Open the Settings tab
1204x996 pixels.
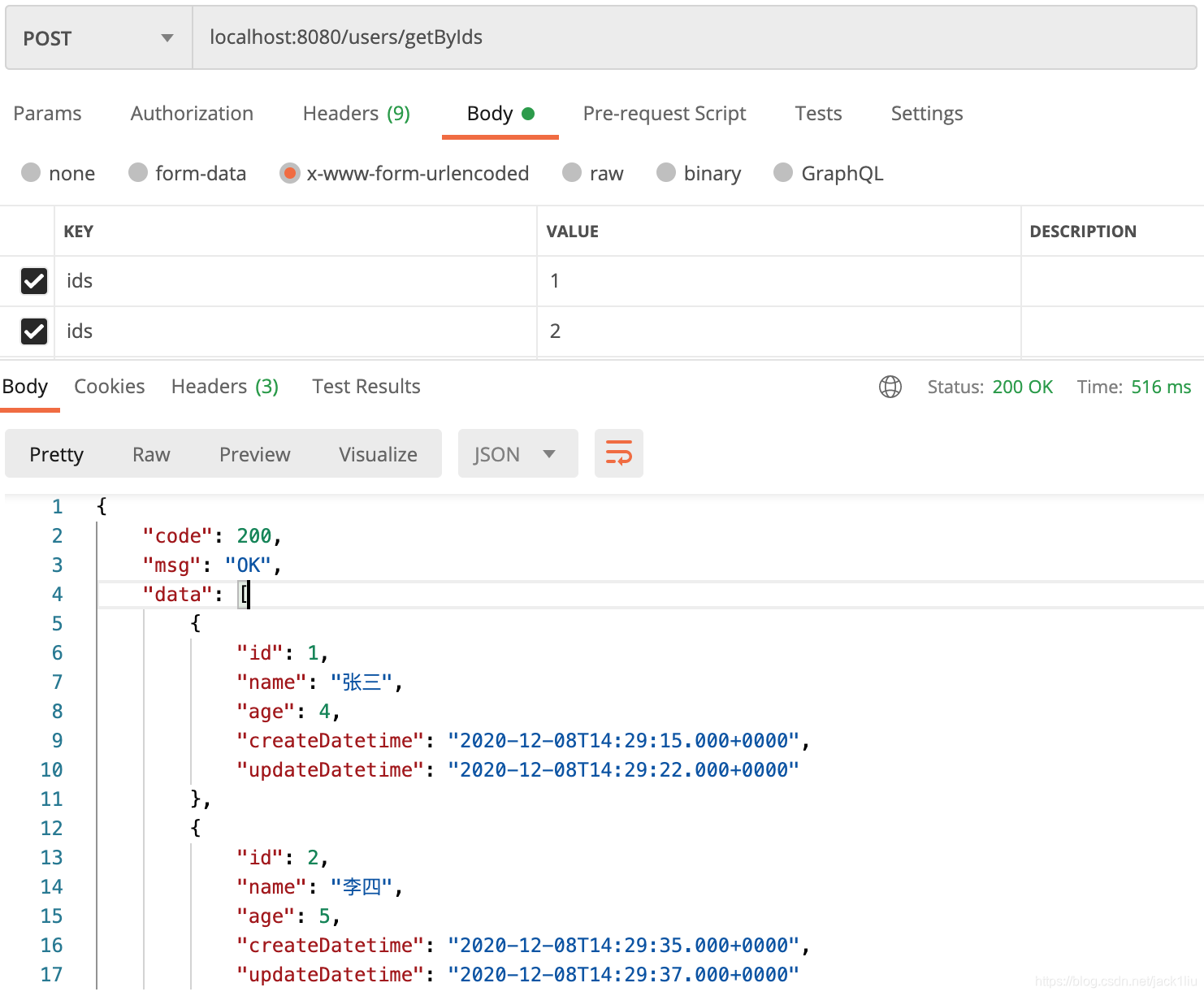927,114
